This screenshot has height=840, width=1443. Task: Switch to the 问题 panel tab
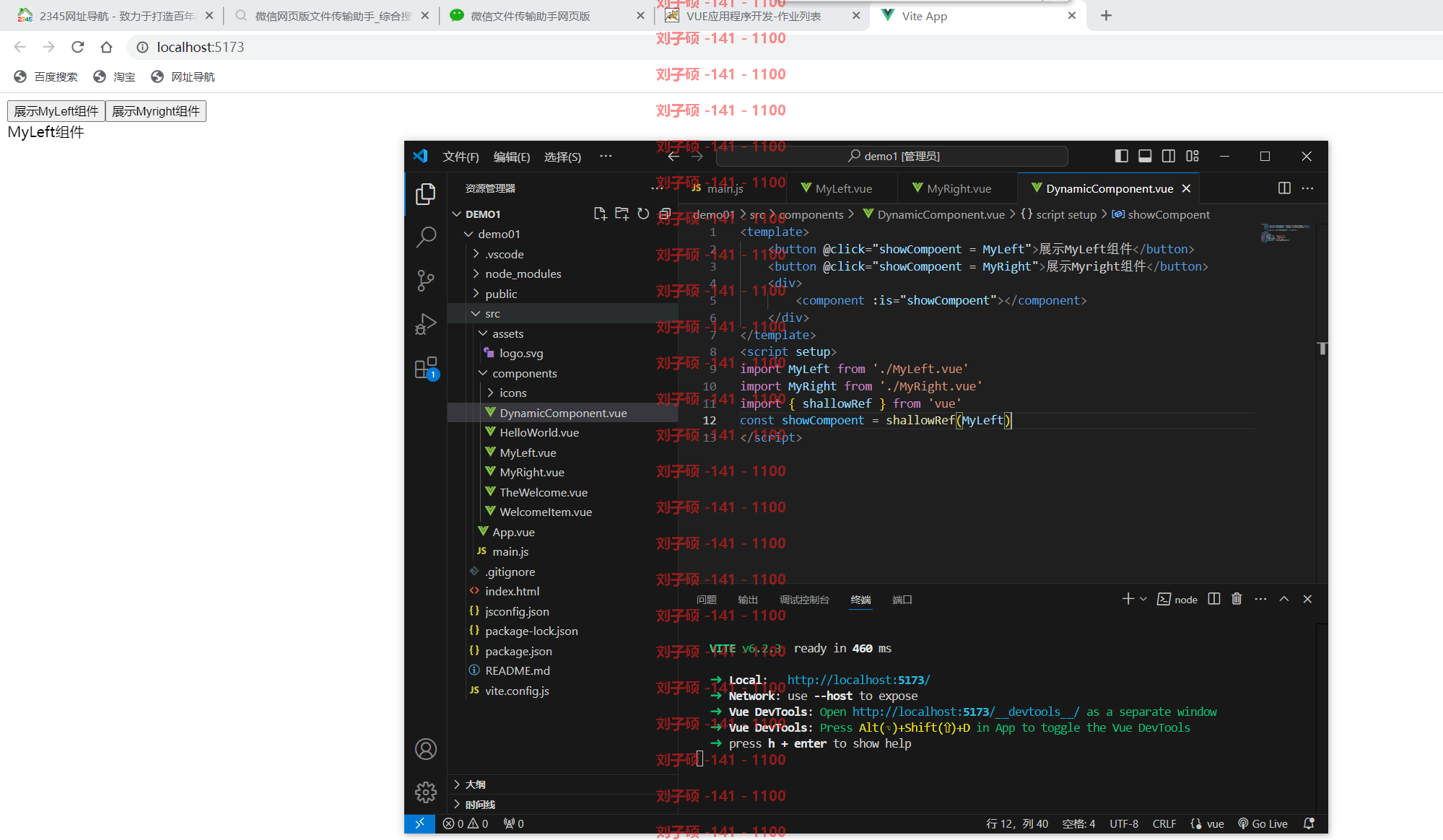pyautogui.click(x=706, y=600)
